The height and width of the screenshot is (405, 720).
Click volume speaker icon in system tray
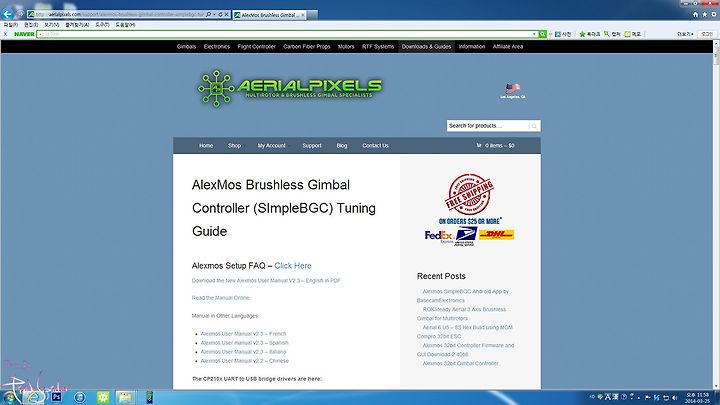click(x=675, y=398)
